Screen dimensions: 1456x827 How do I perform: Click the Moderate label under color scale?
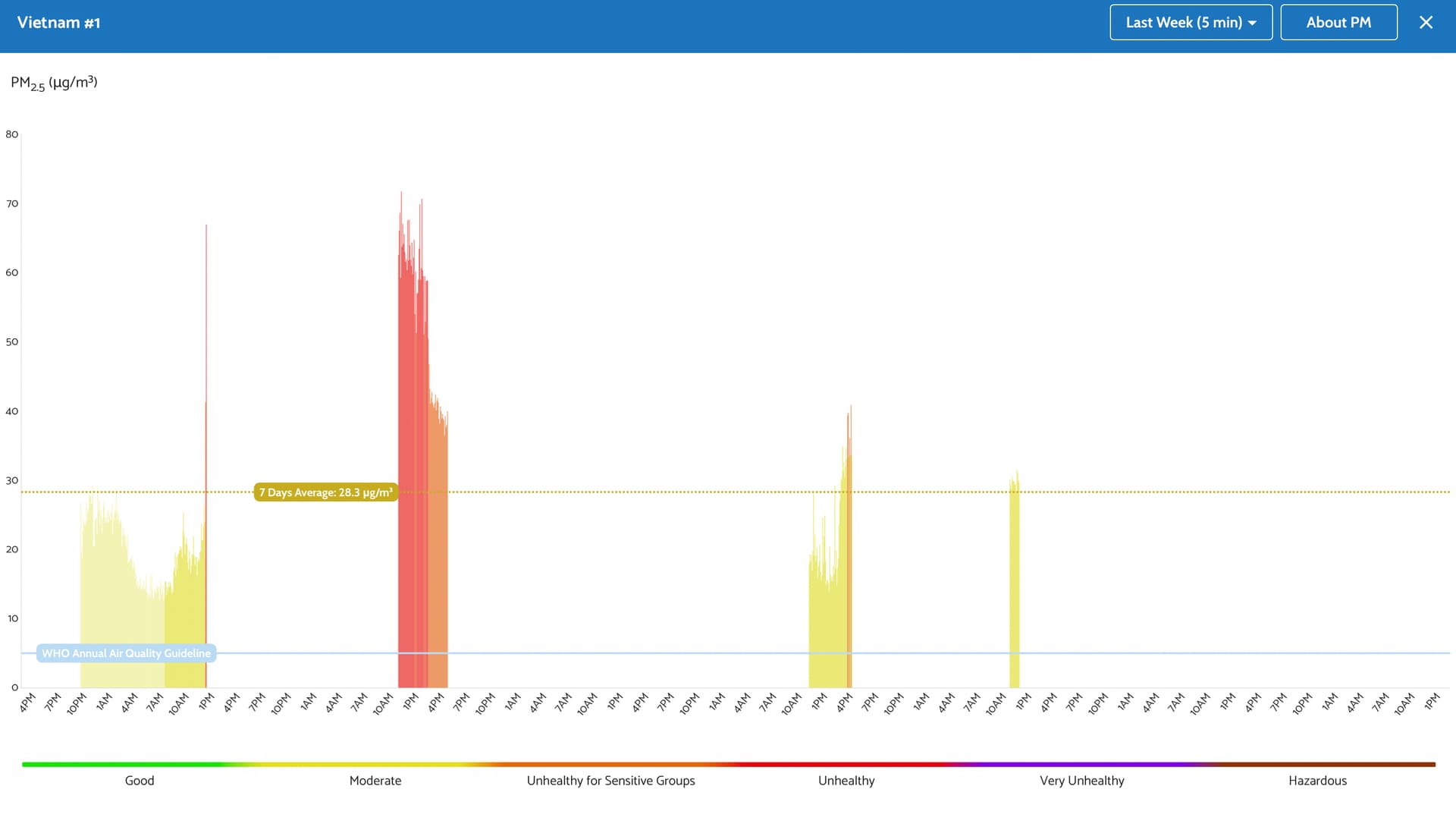point(375,781)
